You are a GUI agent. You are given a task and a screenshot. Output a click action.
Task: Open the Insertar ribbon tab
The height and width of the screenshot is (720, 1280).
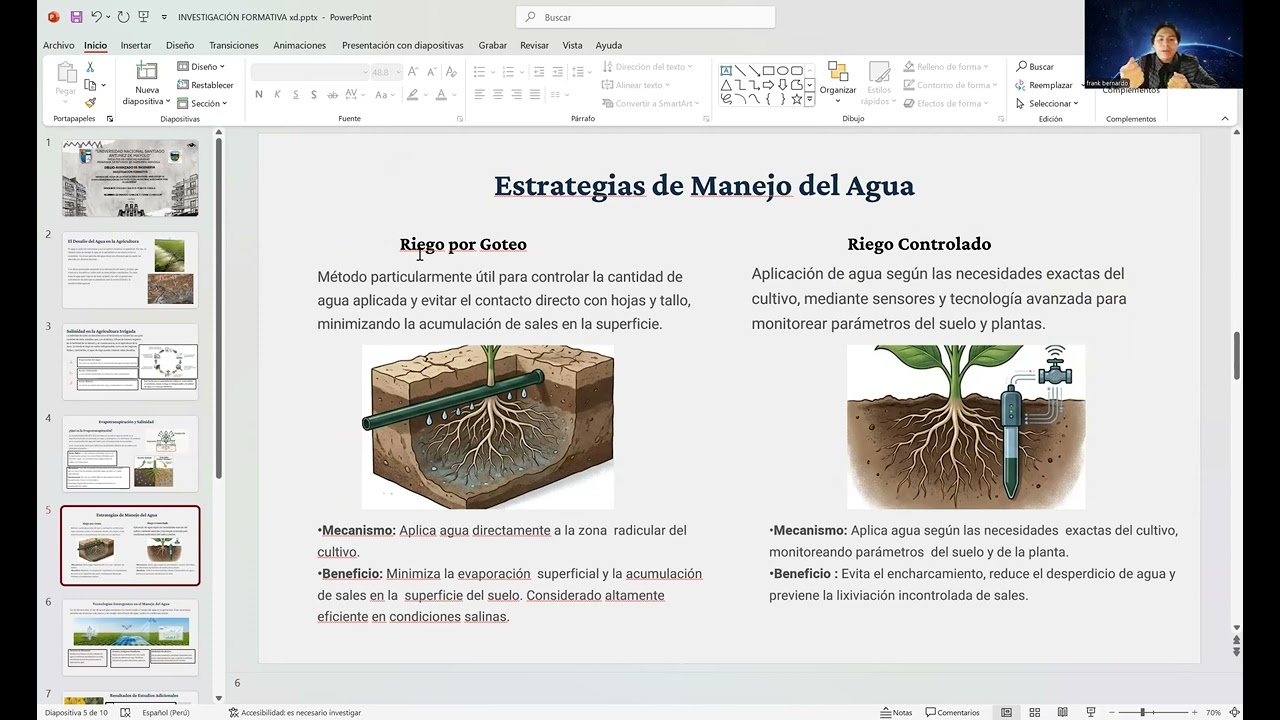136,45
